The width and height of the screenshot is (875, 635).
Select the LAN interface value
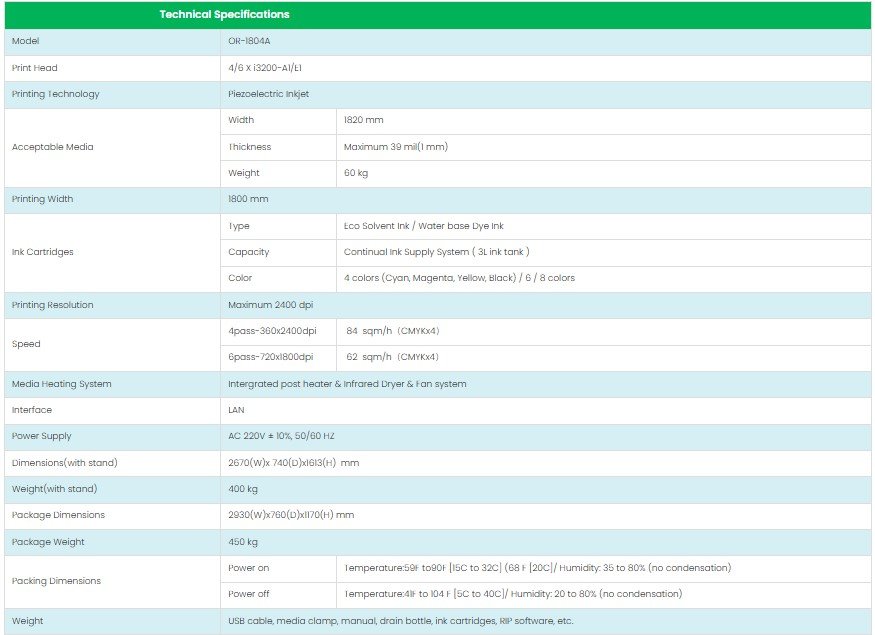(237, 410)
